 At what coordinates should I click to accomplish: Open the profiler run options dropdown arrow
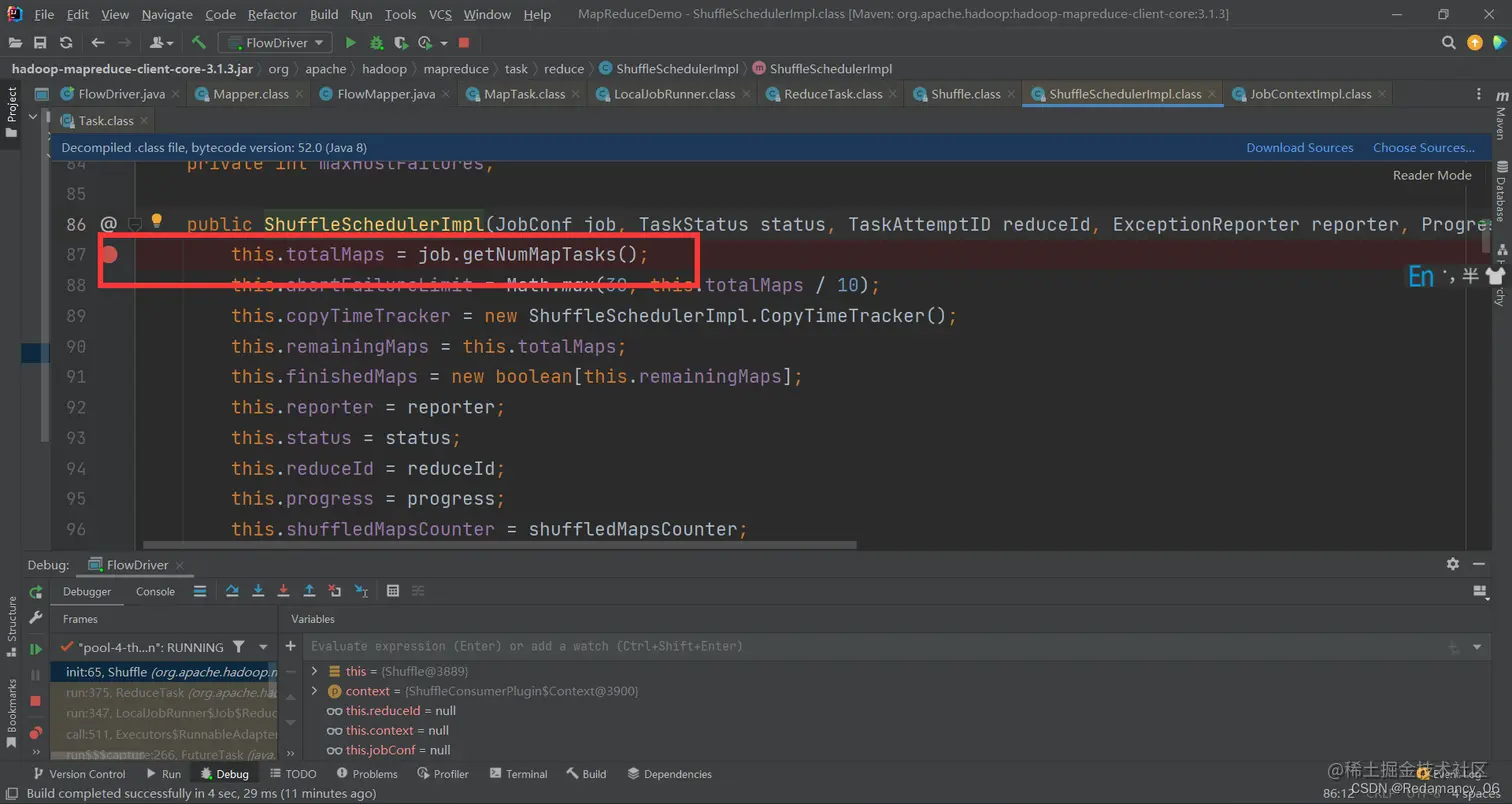pos(443,43)
